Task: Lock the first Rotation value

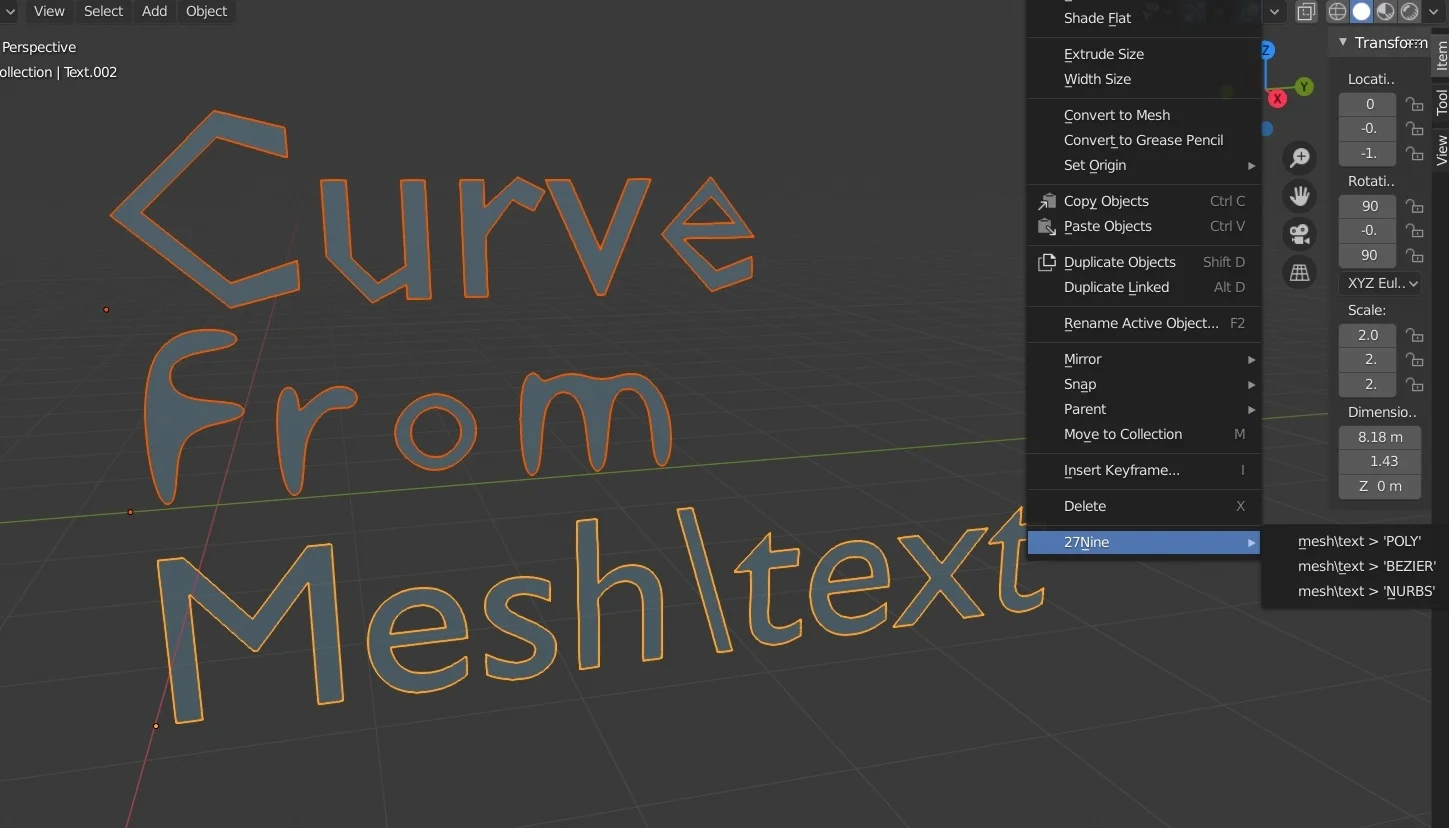Action: 1414,206
